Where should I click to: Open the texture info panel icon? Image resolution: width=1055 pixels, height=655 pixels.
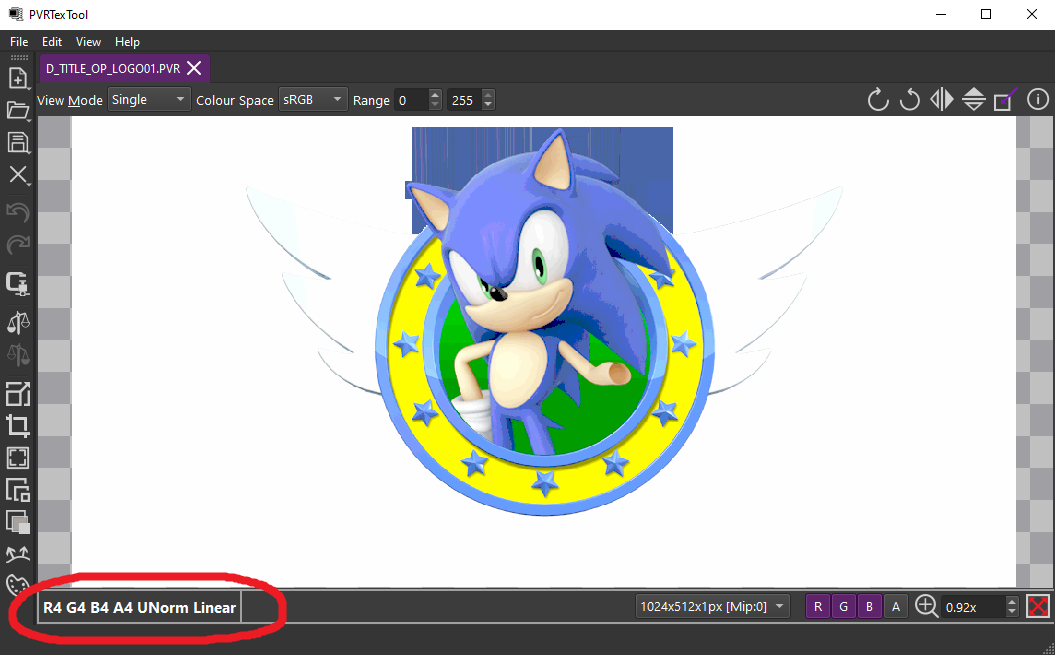[x=1038, y=100]
